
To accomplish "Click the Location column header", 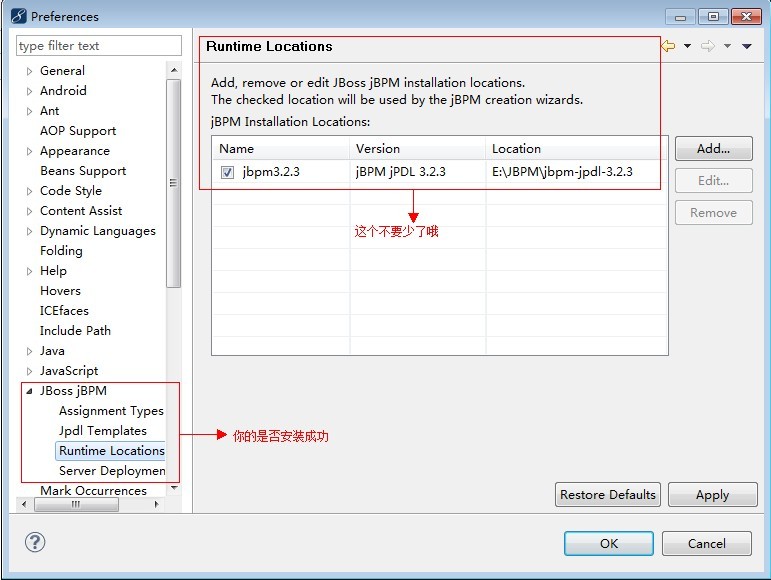I will [576, 148].
